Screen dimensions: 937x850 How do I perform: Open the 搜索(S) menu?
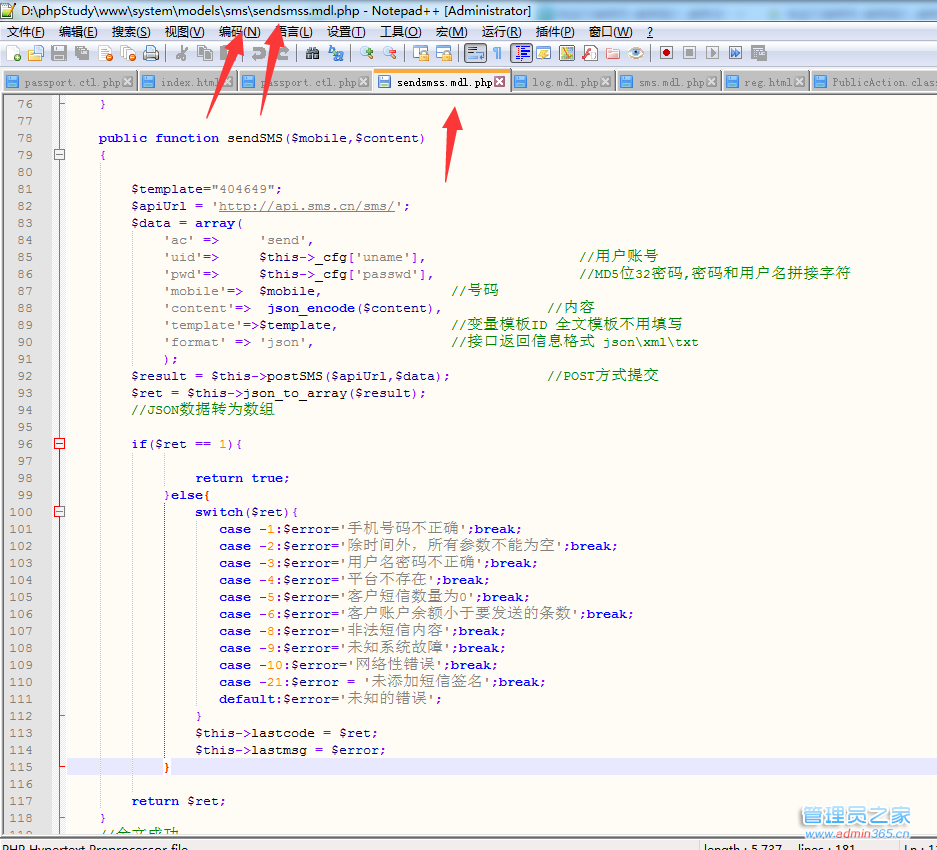[131, 32]
